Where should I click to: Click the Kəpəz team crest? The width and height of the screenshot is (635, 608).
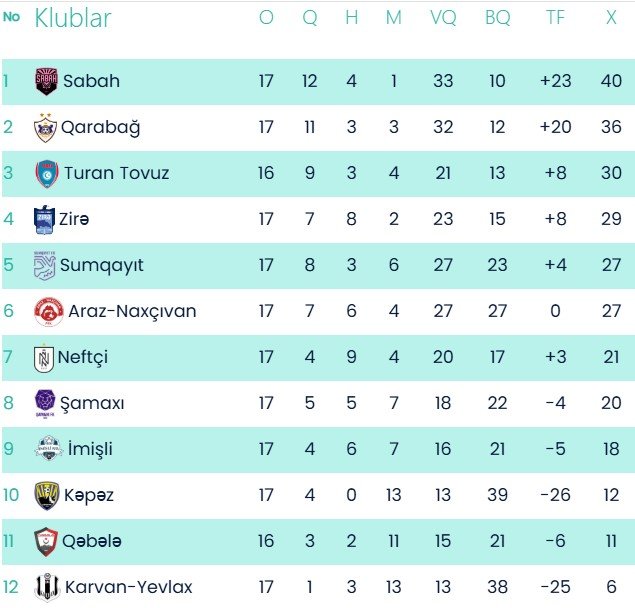[46, 495]
